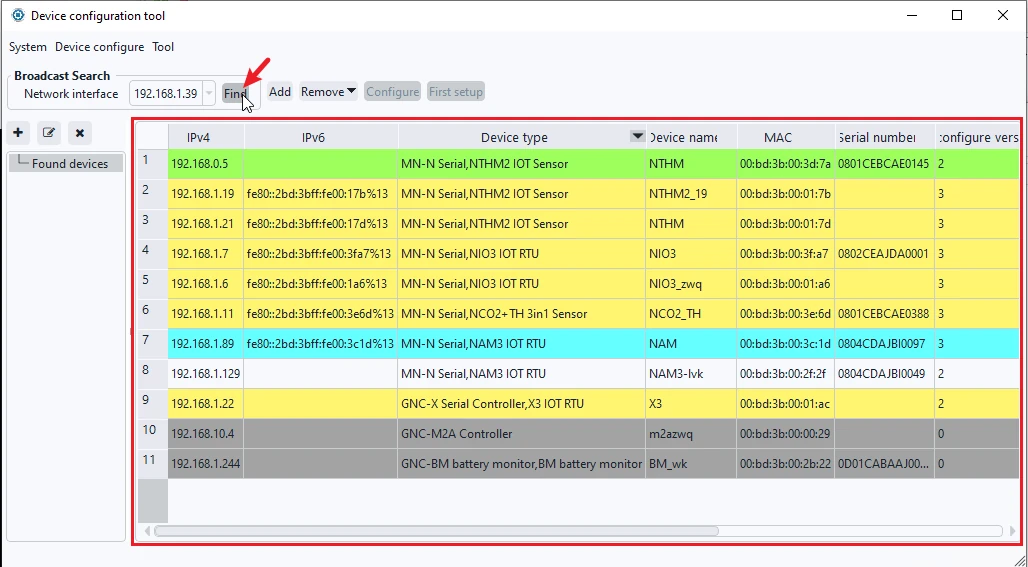Click the app icon in title bar

point(18,15)
